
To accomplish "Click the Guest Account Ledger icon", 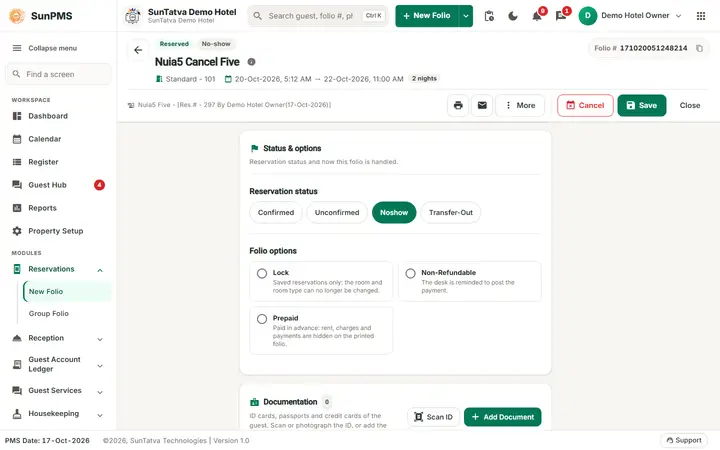I will point(17,364).
